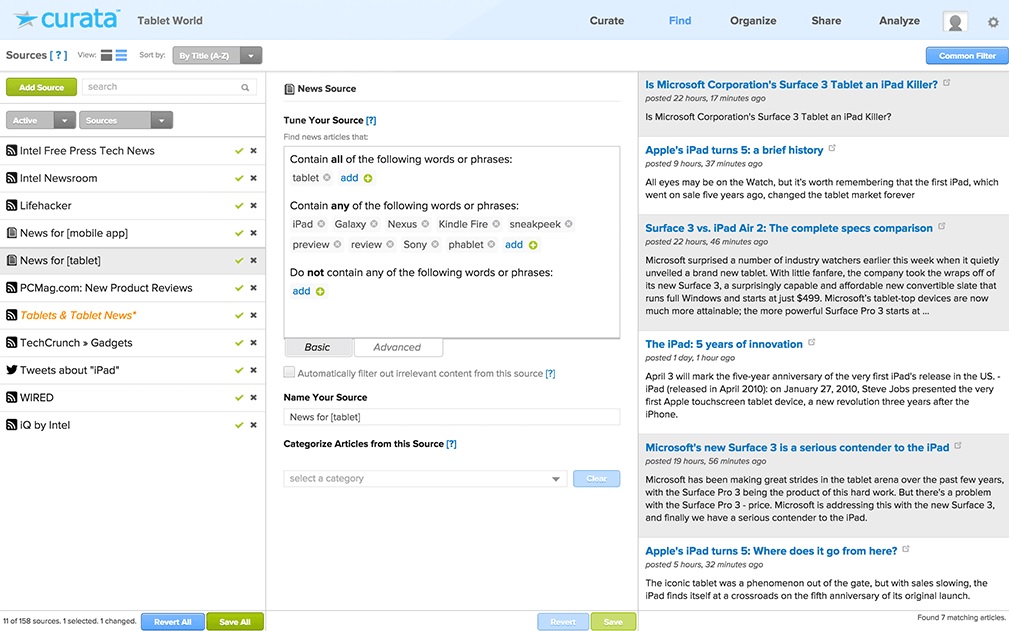Click the Common Filter button
This screenshot has height=631, width=1009.
click(967, 56)
